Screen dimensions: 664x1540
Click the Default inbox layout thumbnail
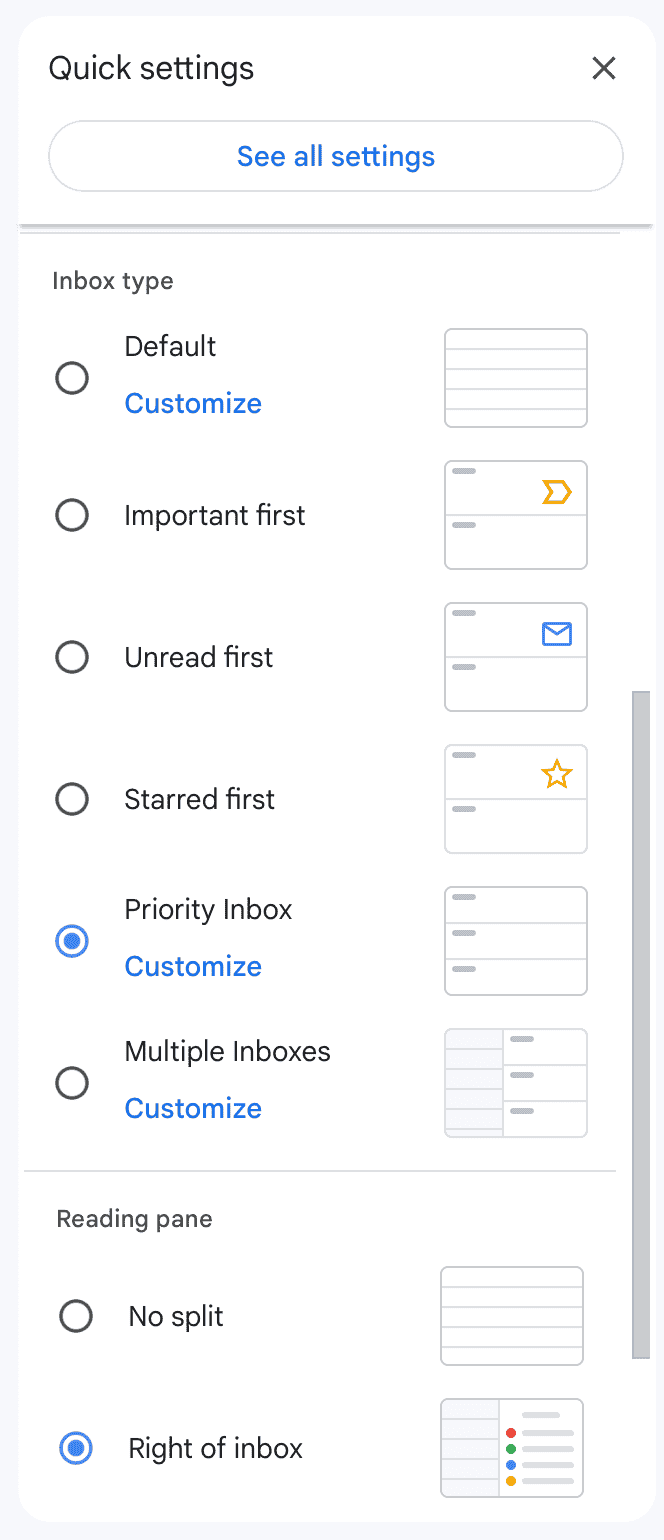point(515,377)
